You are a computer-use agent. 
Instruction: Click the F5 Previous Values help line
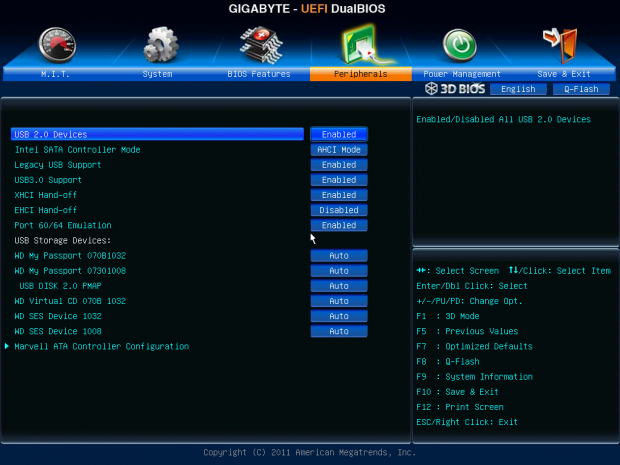coord(467,331)
